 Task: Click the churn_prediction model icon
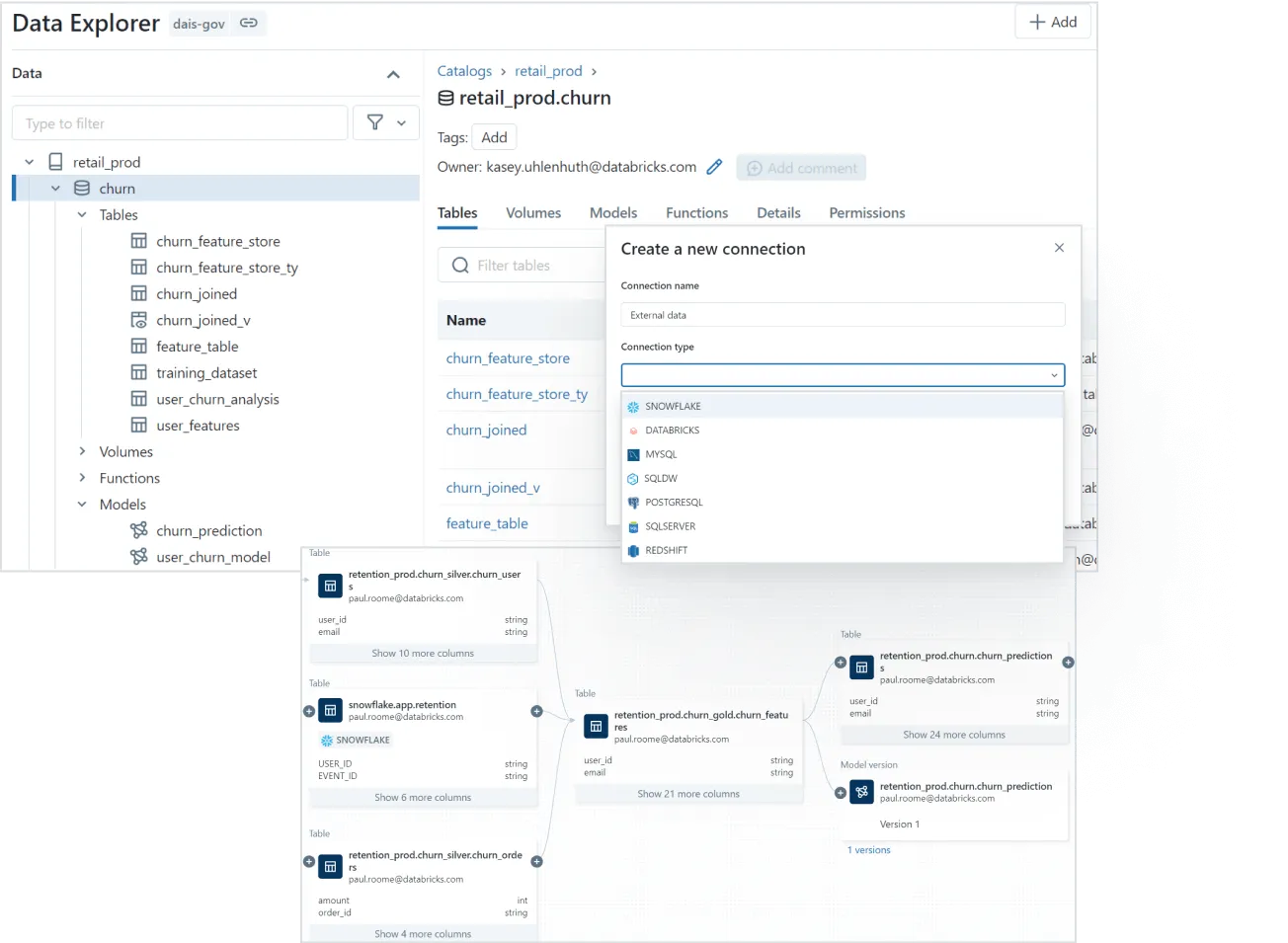point(139,530)
